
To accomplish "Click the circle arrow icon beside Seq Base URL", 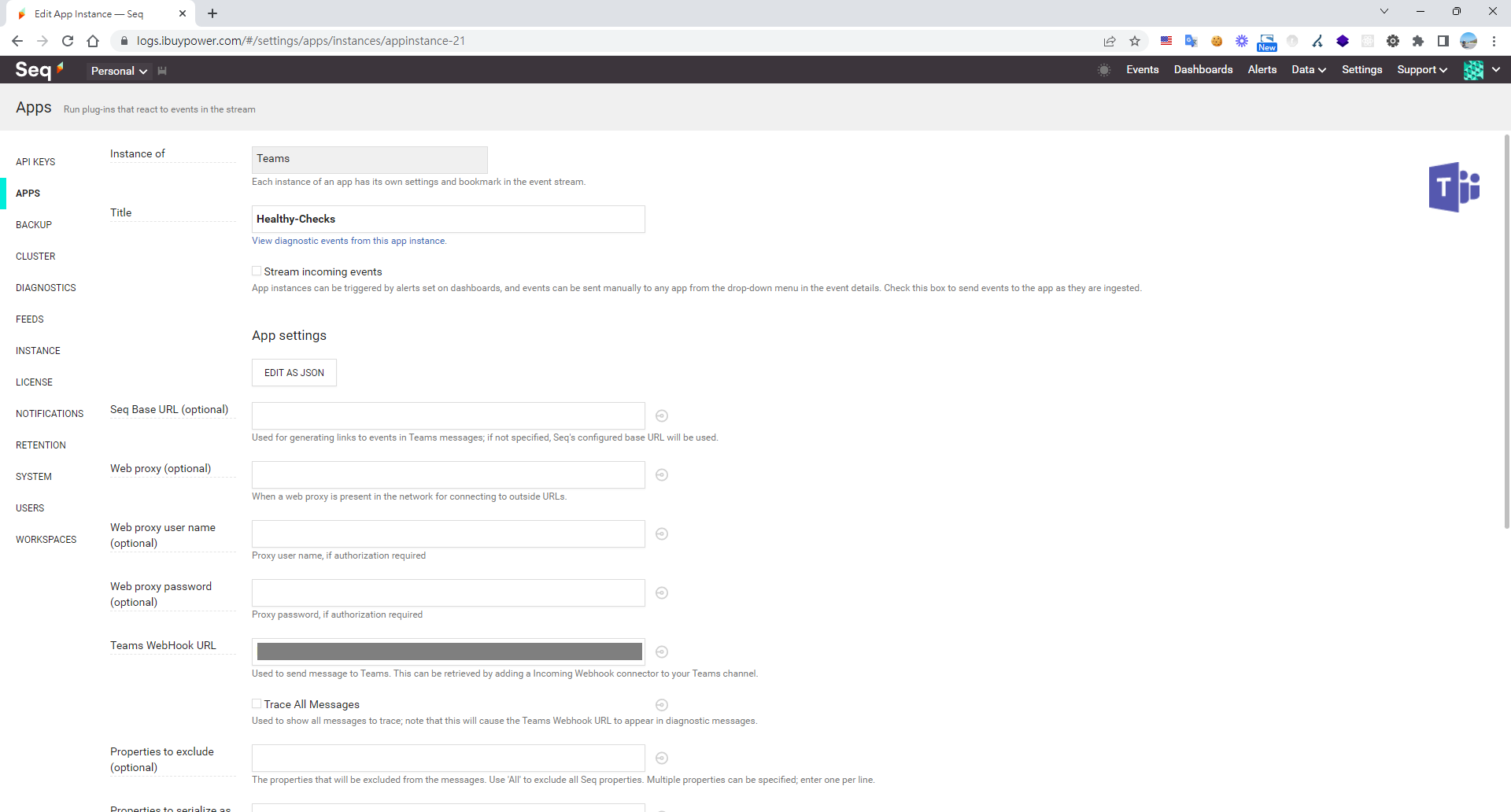I will (662, 415).
